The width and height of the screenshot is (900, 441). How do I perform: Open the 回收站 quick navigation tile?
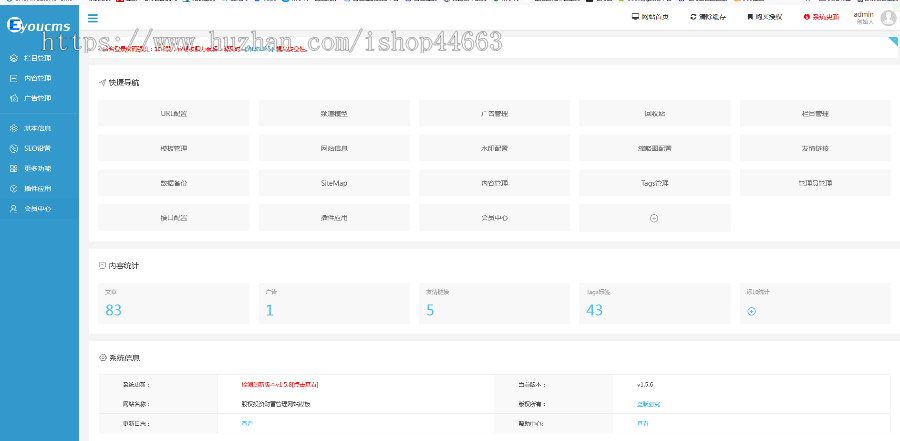tap(654, 113)
